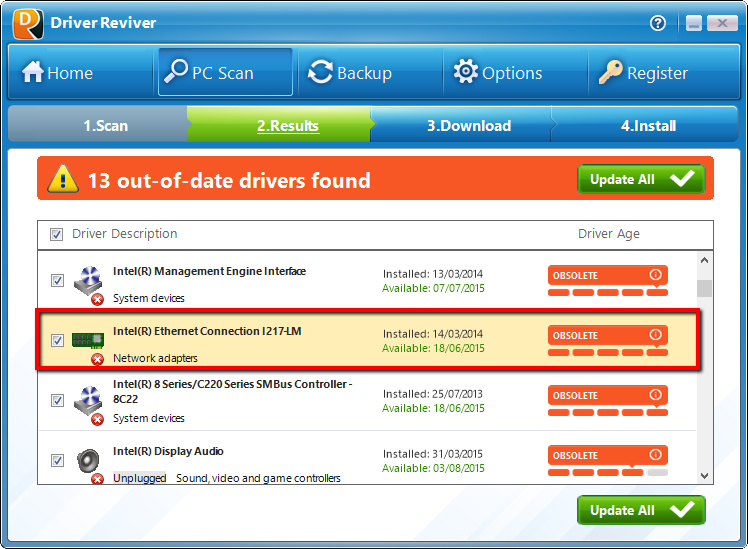Click the bottom Update All button

coord(641,510)
